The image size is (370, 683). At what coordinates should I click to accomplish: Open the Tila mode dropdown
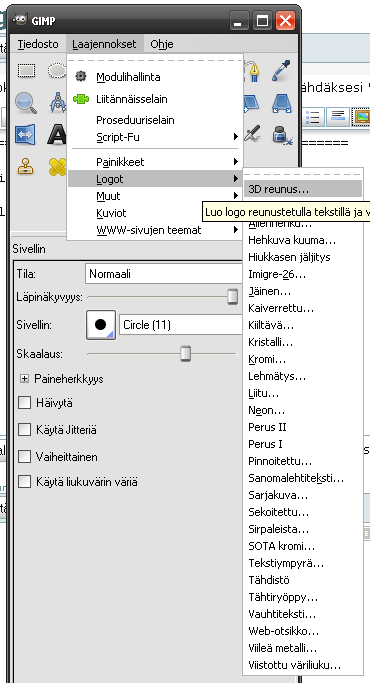point(164,274)
